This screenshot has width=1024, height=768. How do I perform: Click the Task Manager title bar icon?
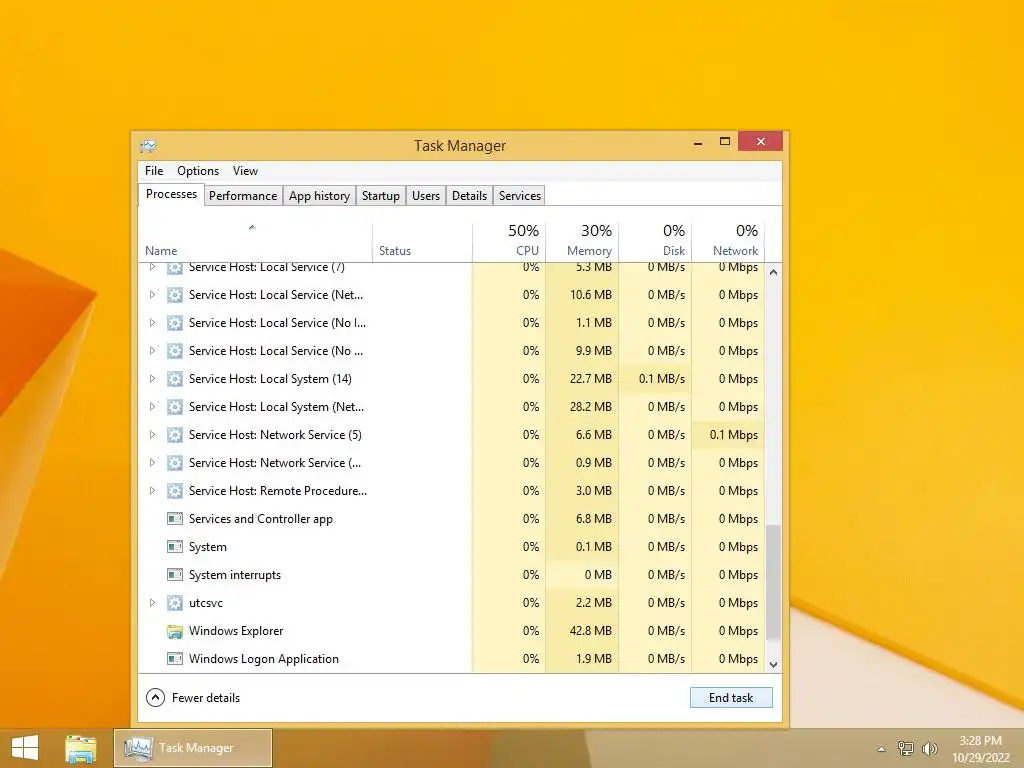pos(148,146)
